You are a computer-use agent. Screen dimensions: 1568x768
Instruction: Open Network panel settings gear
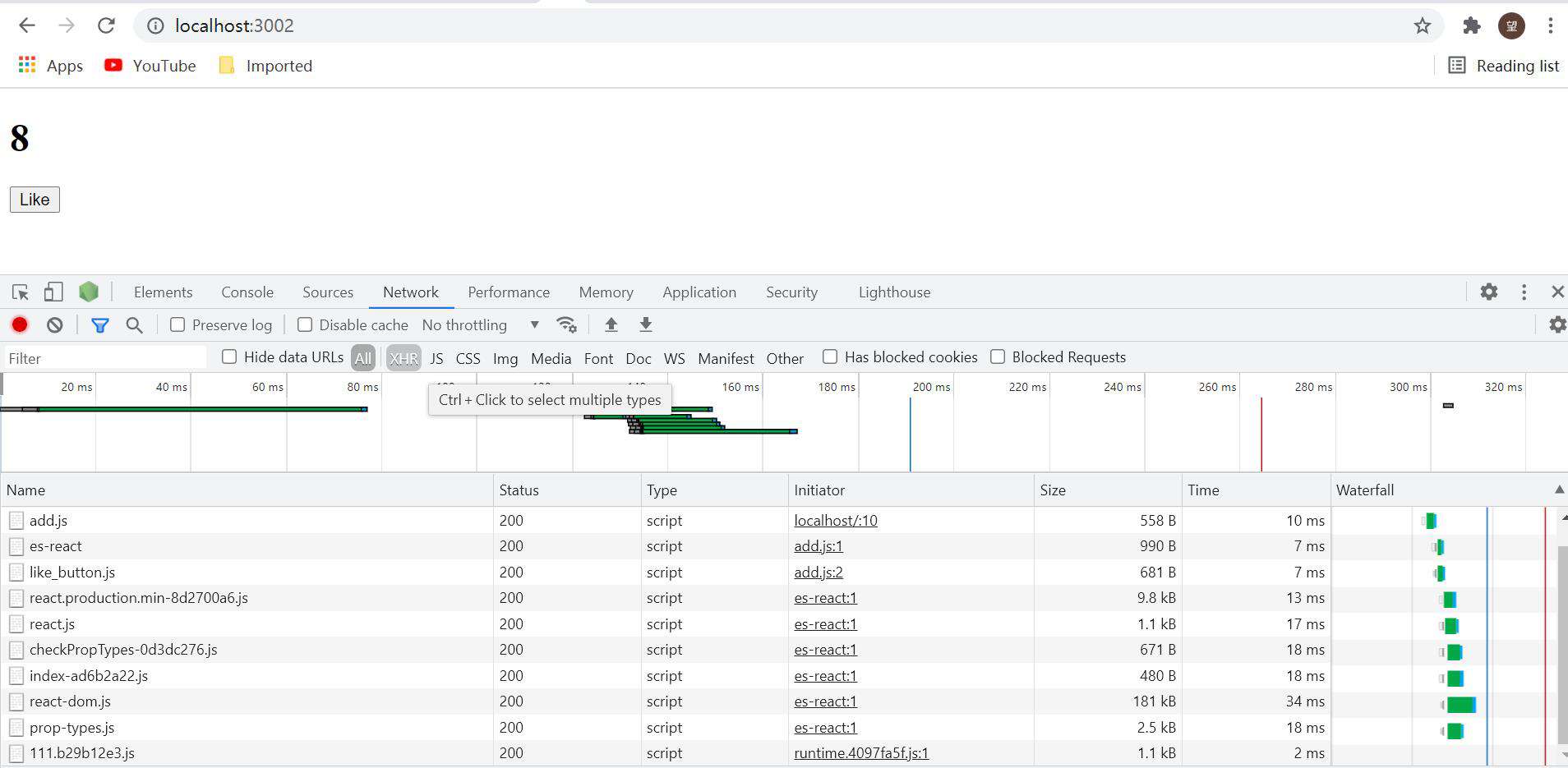point(1557,325)
